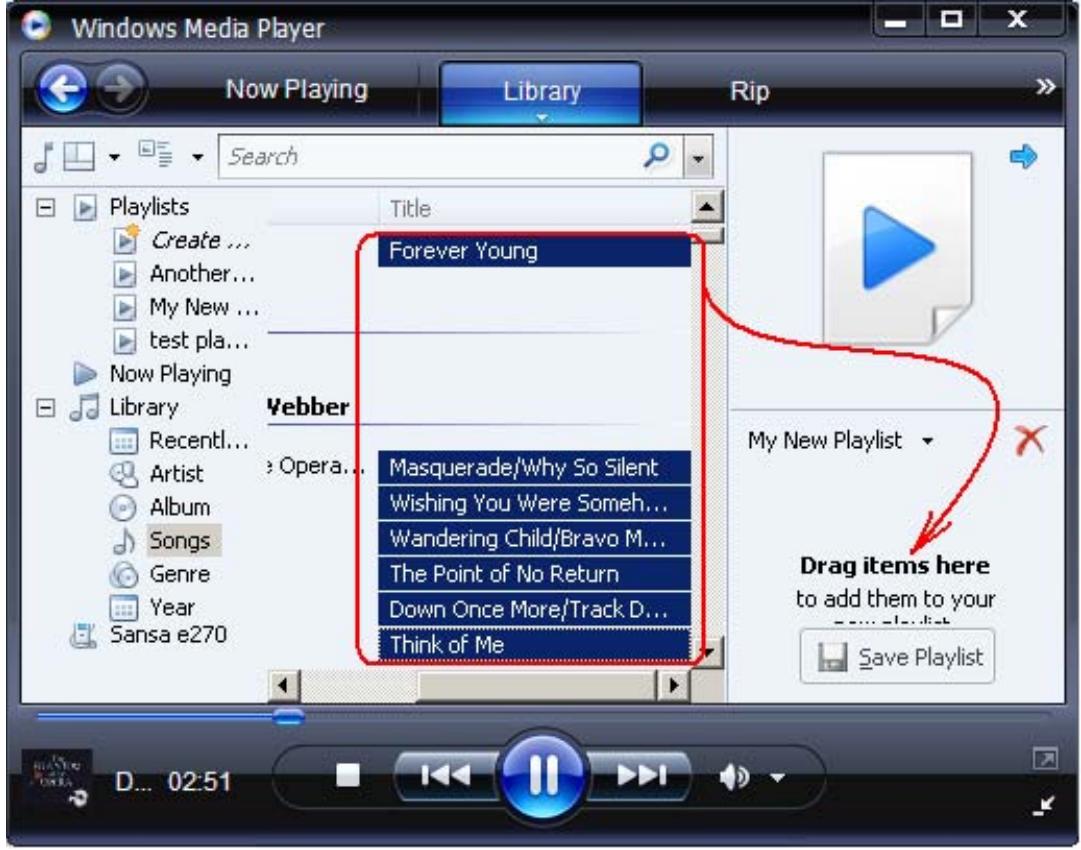Open the Library tab
This screenshot has width=1081, height=850.
point(541,91)
